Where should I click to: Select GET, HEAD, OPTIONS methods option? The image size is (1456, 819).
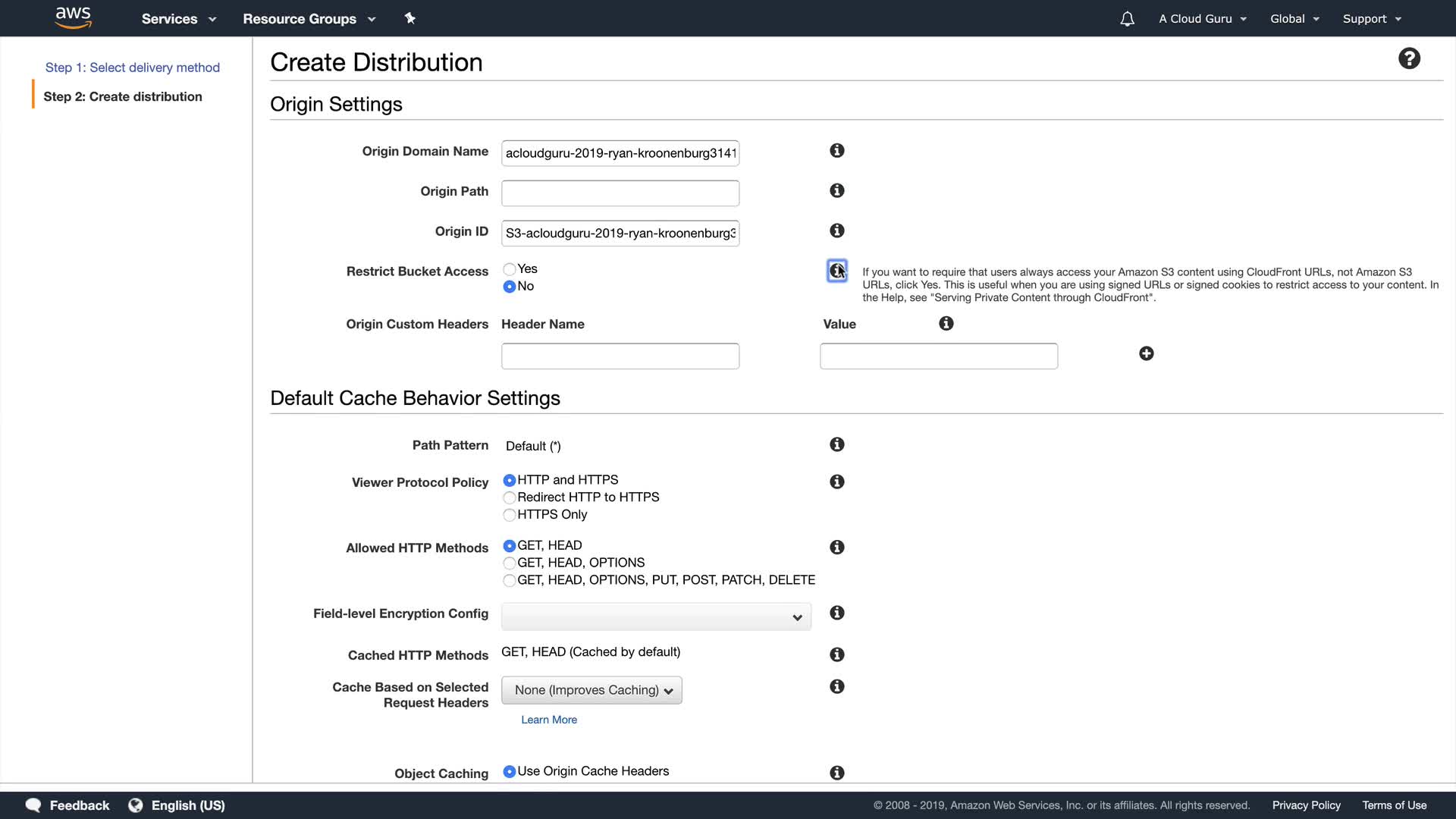pyautogui.click(x=510, y=563)
